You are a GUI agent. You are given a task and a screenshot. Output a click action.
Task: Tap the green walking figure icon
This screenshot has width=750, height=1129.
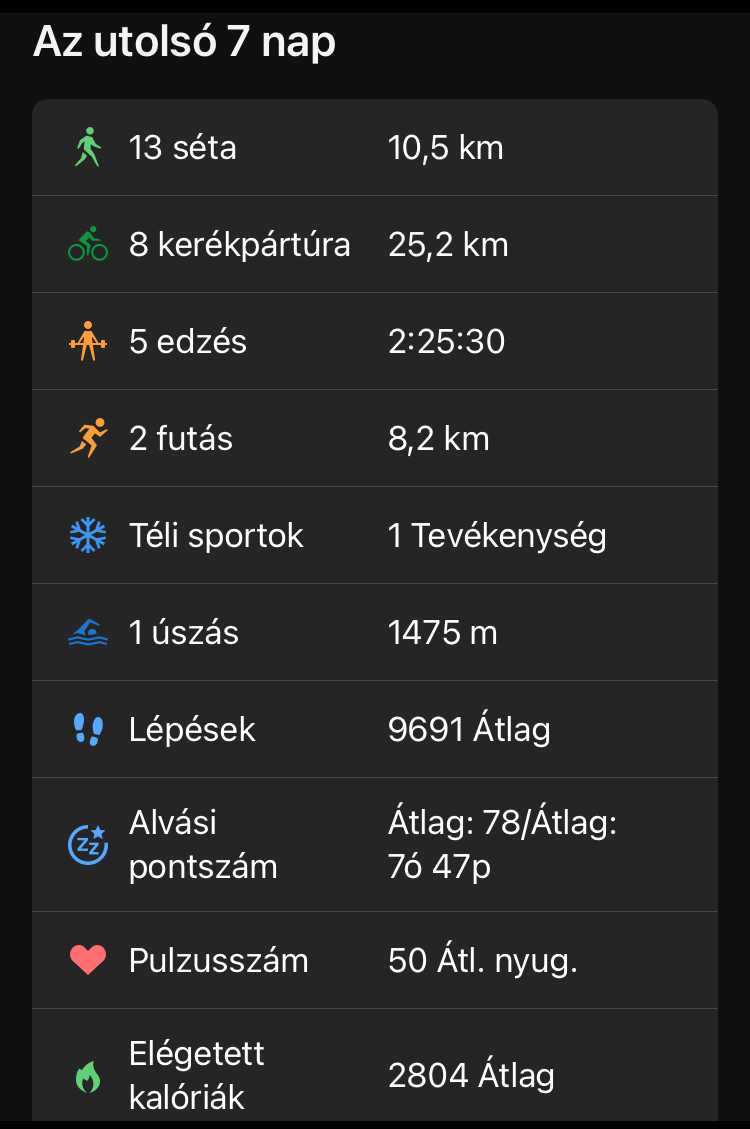88,148
